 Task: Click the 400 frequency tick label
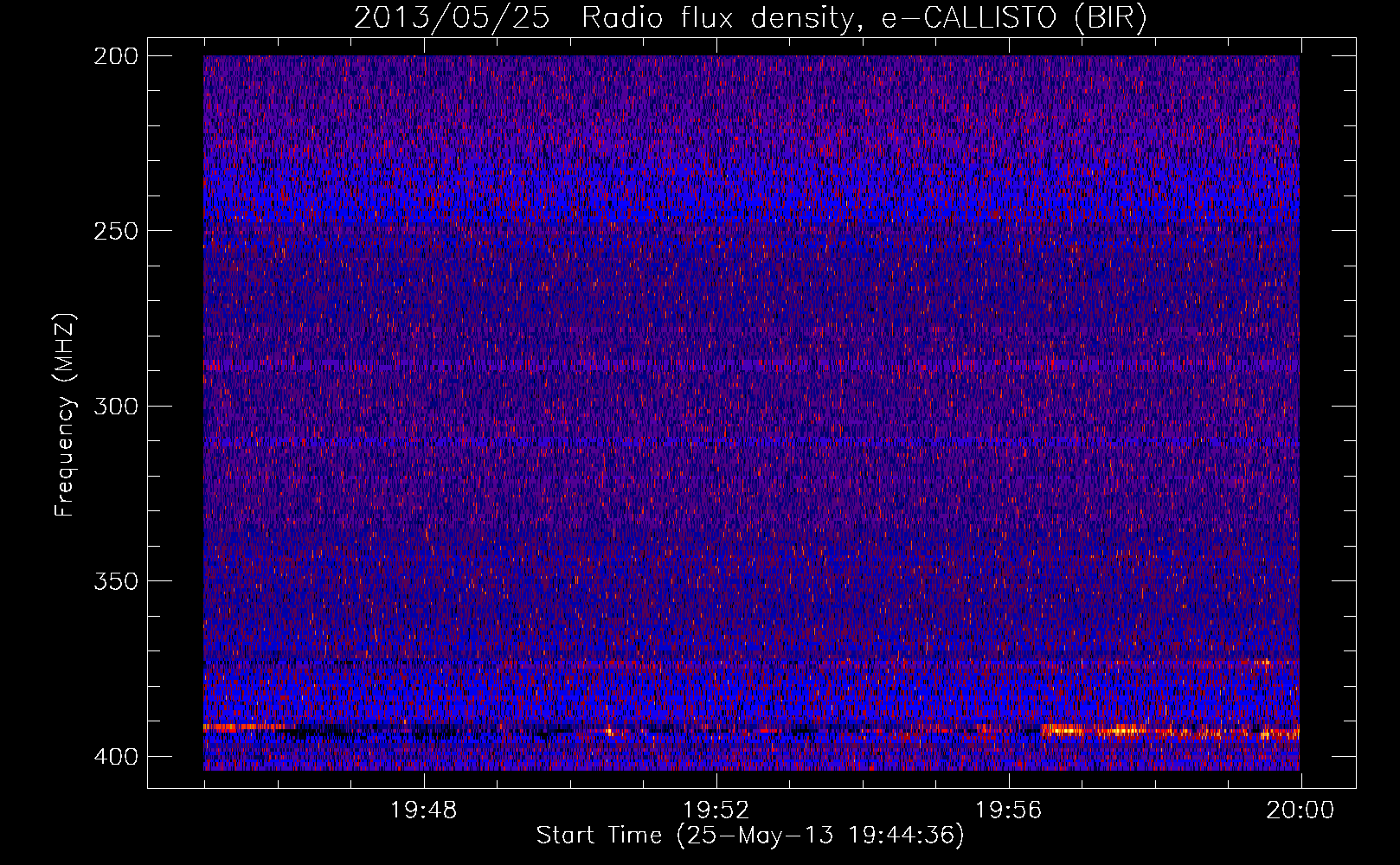[x=115, y=756]
